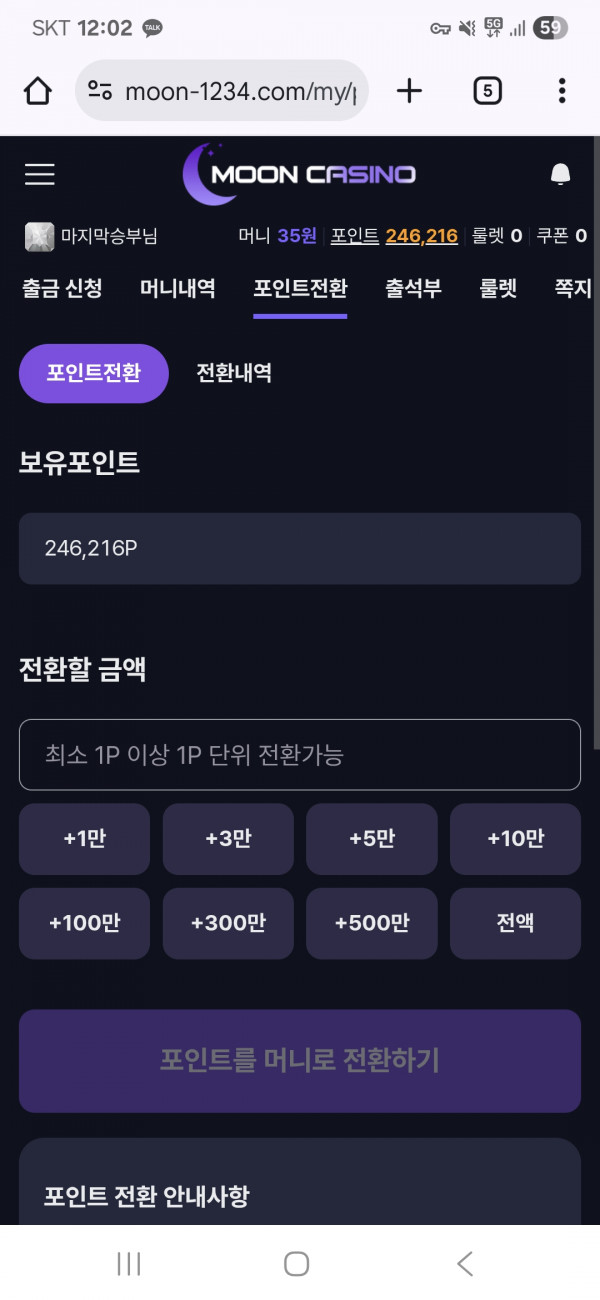The width and height of the screenshot is (600, 1300).
Task: Tap the notification bell icon
Action: pyautogui.click(x=560, y=175)
